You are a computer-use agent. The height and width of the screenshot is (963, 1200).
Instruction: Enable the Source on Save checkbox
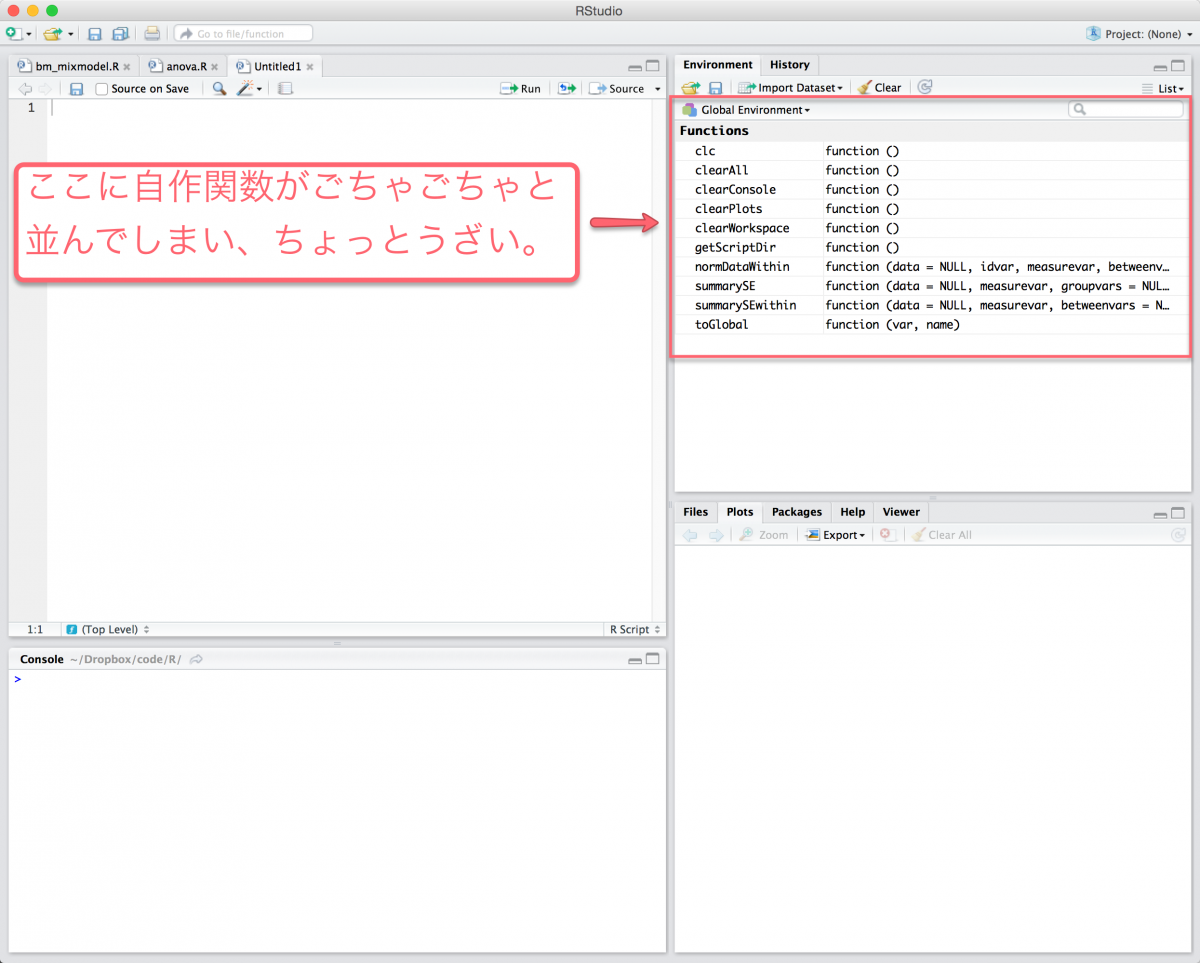102,89
